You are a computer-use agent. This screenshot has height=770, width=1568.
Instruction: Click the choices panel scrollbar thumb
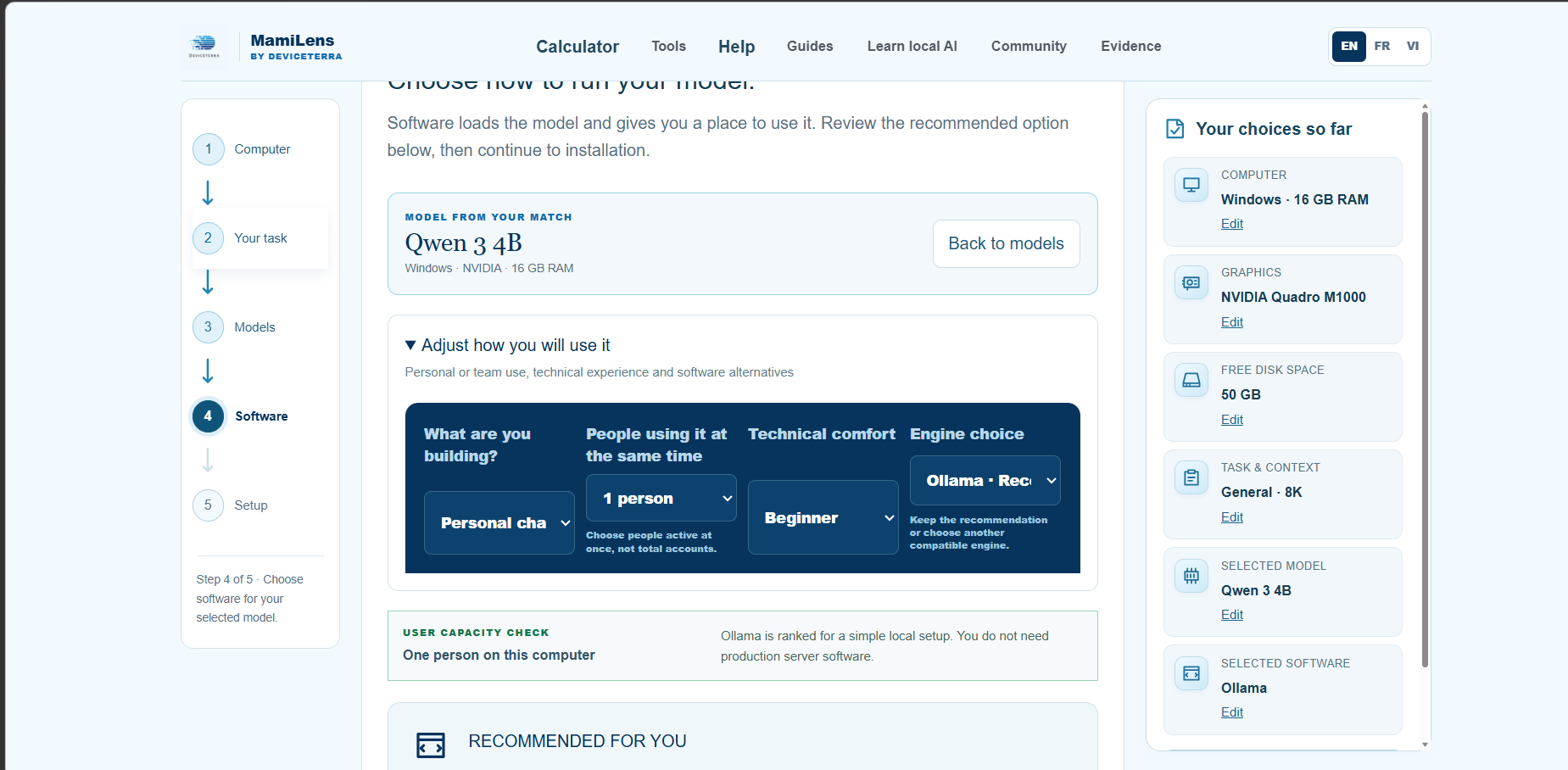[x=1425, y=389]
